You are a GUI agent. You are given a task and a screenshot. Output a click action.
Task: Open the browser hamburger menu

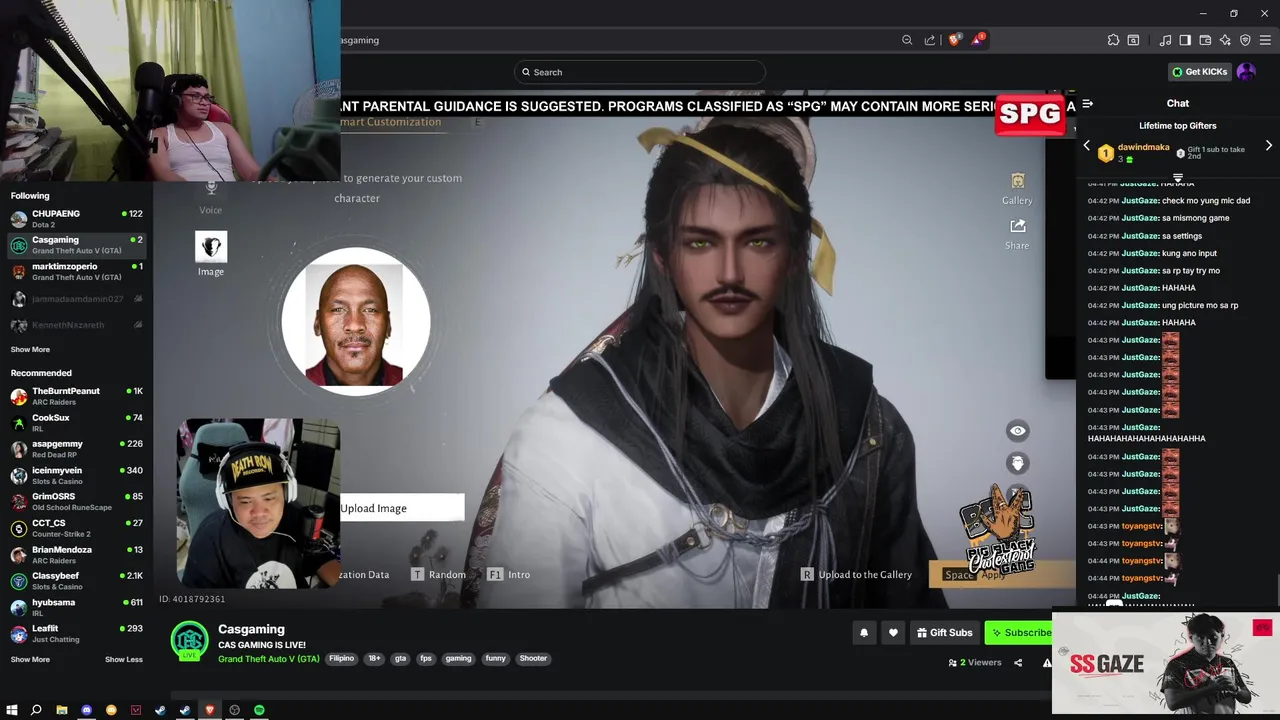tap(1265, 40)
